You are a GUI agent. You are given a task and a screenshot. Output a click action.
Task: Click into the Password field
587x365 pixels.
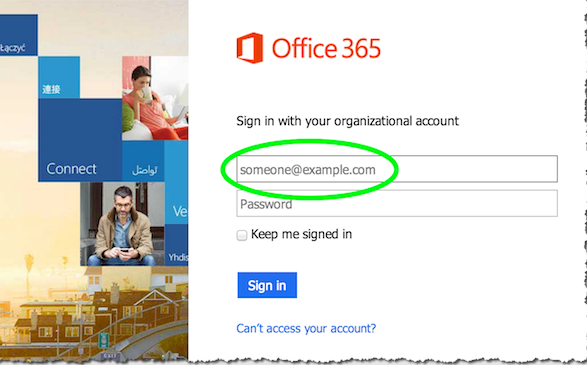point(397,203)
